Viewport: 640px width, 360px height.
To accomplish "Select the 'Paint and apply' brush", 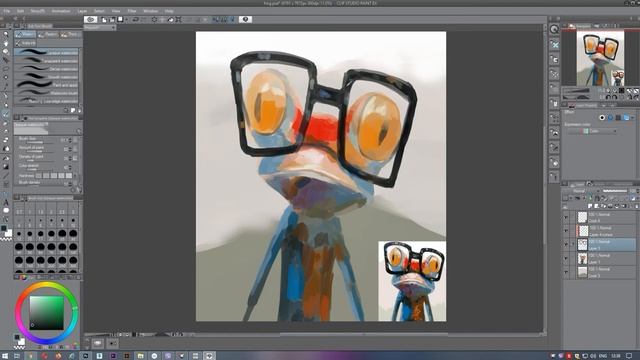I will pos(46,85).
